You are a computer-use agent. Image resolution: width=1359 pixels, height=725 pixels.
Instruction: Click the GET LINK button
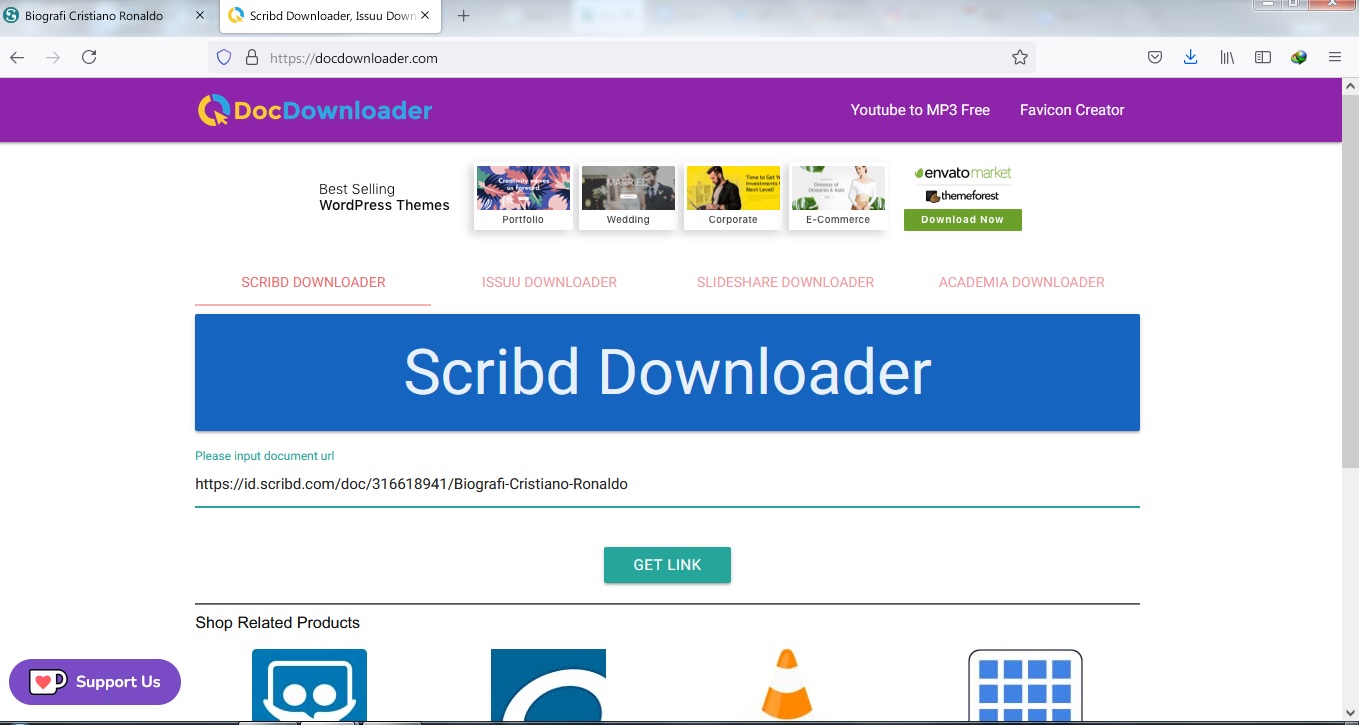(667, 565)
